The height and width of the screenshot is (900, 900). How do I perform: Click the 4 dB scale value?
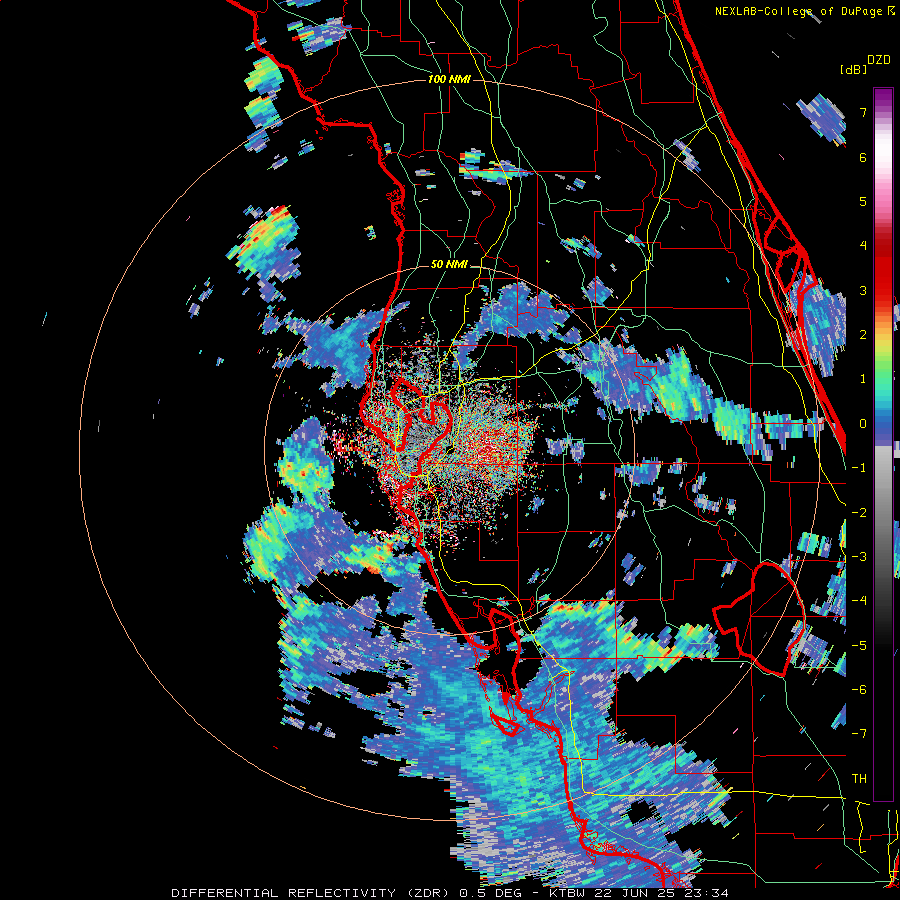863,246
